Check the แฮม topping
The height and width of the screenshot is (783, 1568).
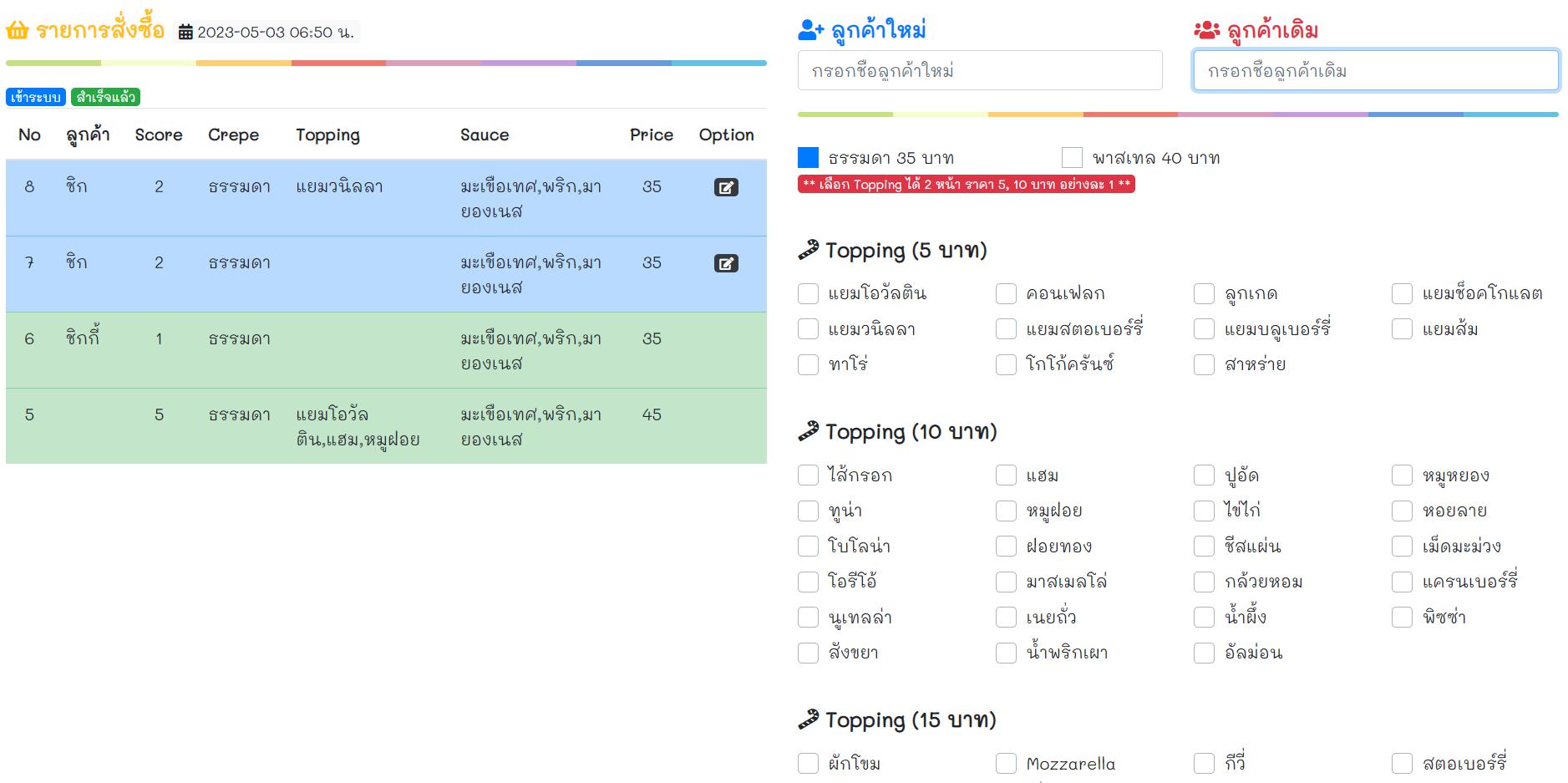point(1006,475)
